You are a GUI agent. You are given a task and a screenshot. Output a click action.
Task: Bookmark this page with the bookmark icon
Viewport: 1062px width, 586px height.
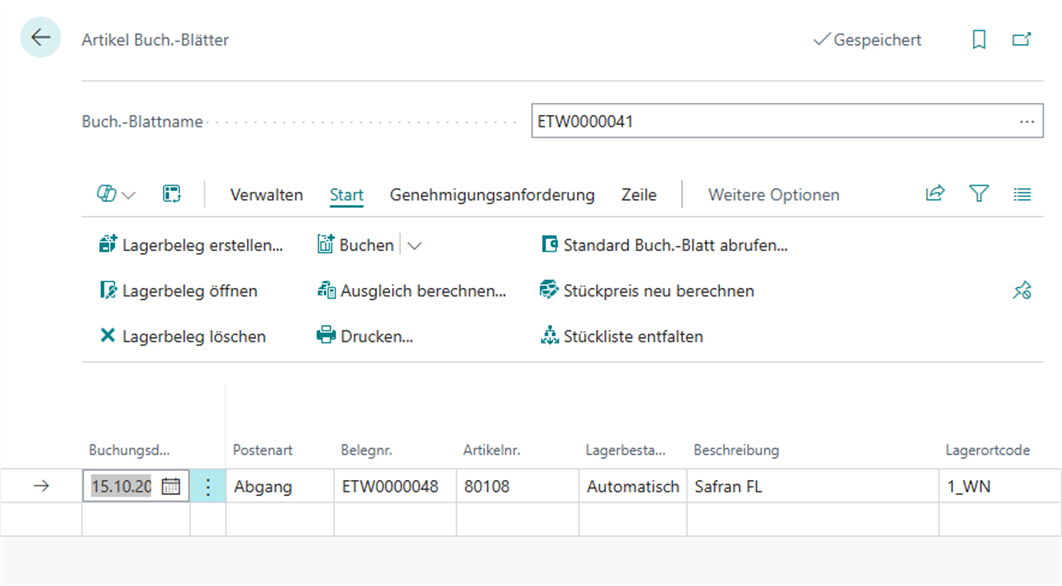tap(979, 40)
